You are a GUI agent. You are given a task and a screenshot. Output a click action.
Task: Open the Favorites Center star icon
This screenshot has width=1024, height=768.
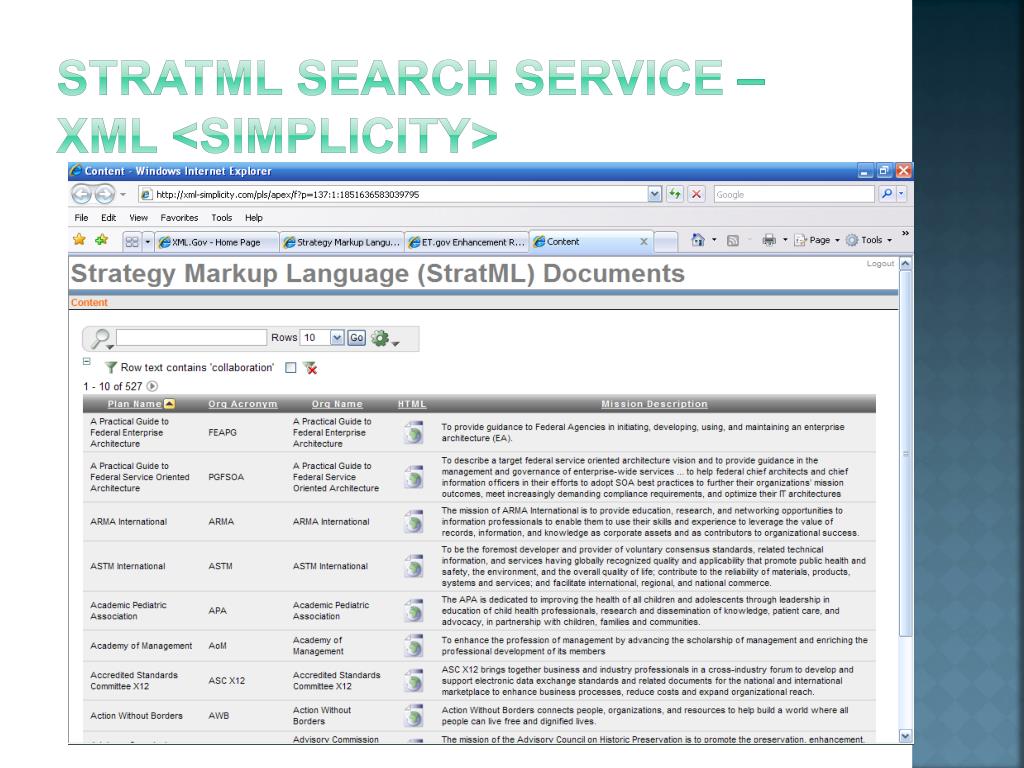79,240
